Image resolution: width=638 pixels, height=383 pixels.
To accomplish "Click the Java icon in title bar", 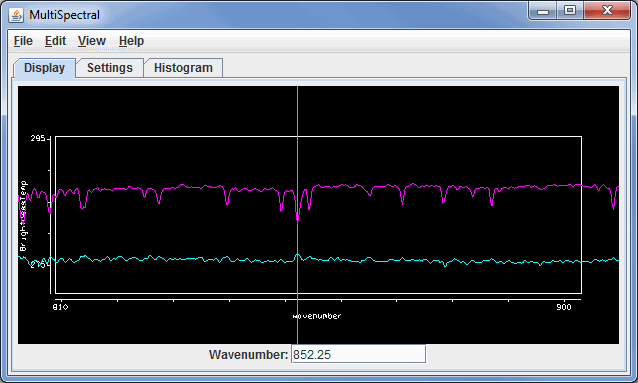I will [16, 15].
